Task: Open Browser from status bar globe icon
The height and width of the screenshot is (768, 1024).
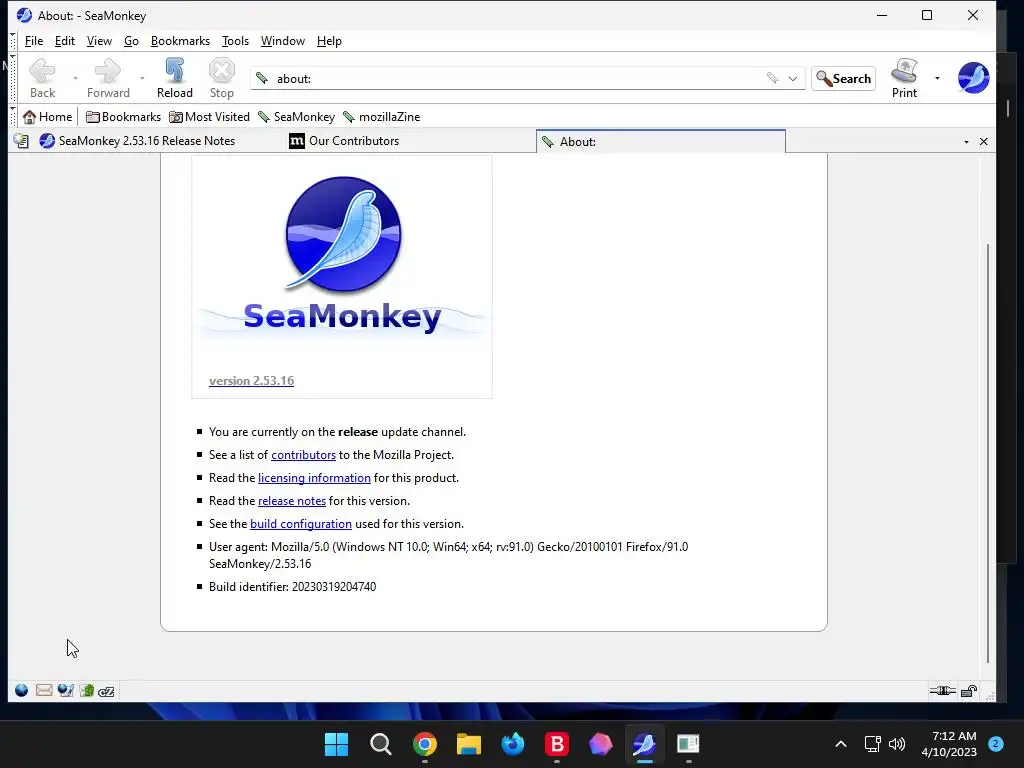Action: (21, 690)
